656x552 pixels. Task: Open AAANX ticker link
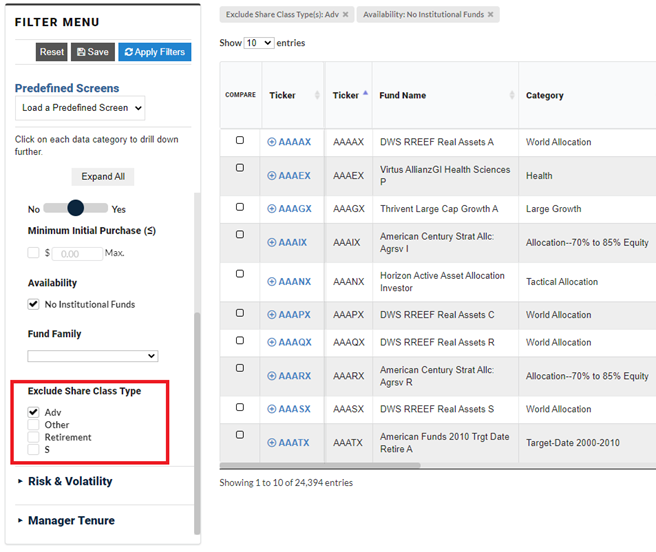(295, 282)
